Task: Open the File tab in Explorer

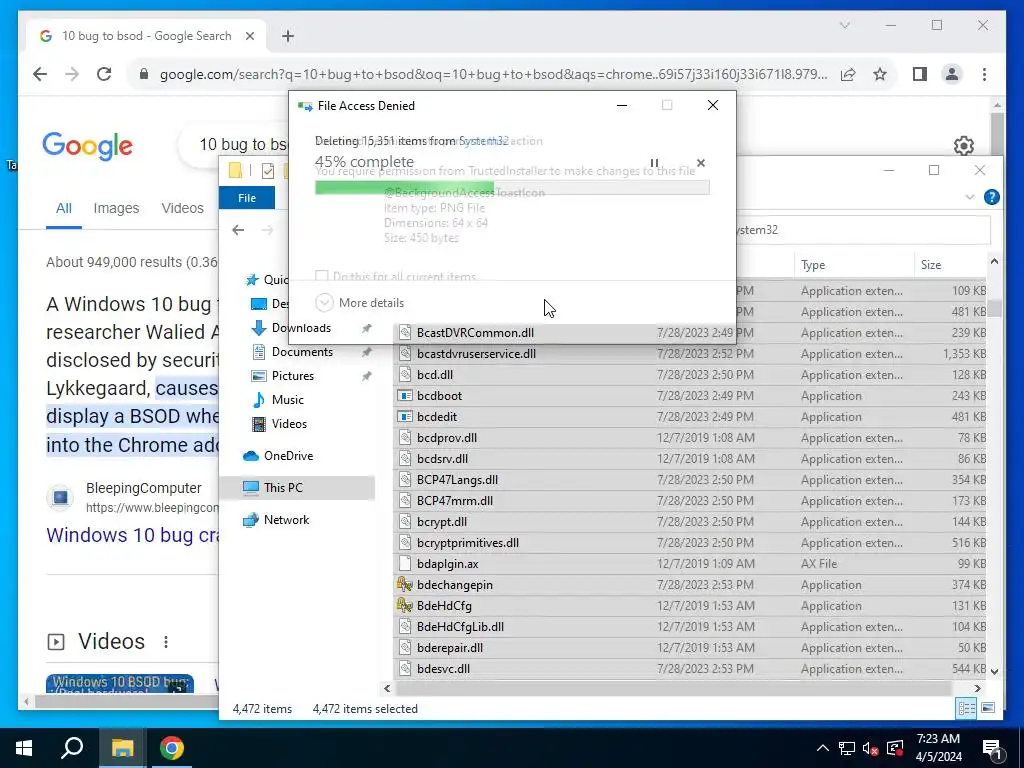Action: coord(247,198)
